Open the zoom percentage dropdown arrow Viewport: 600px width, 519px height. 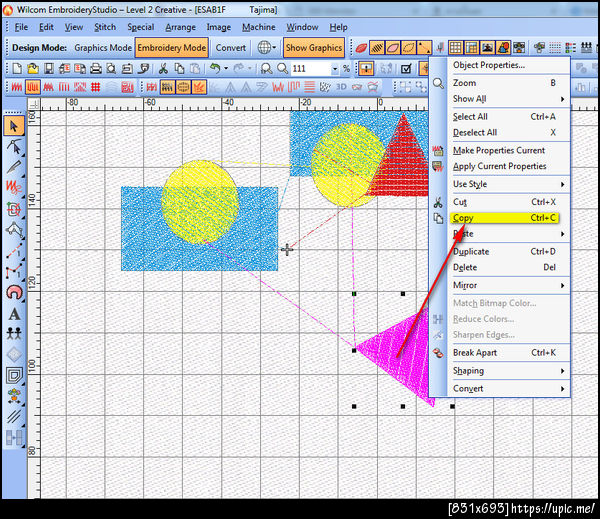coord(335,69)
